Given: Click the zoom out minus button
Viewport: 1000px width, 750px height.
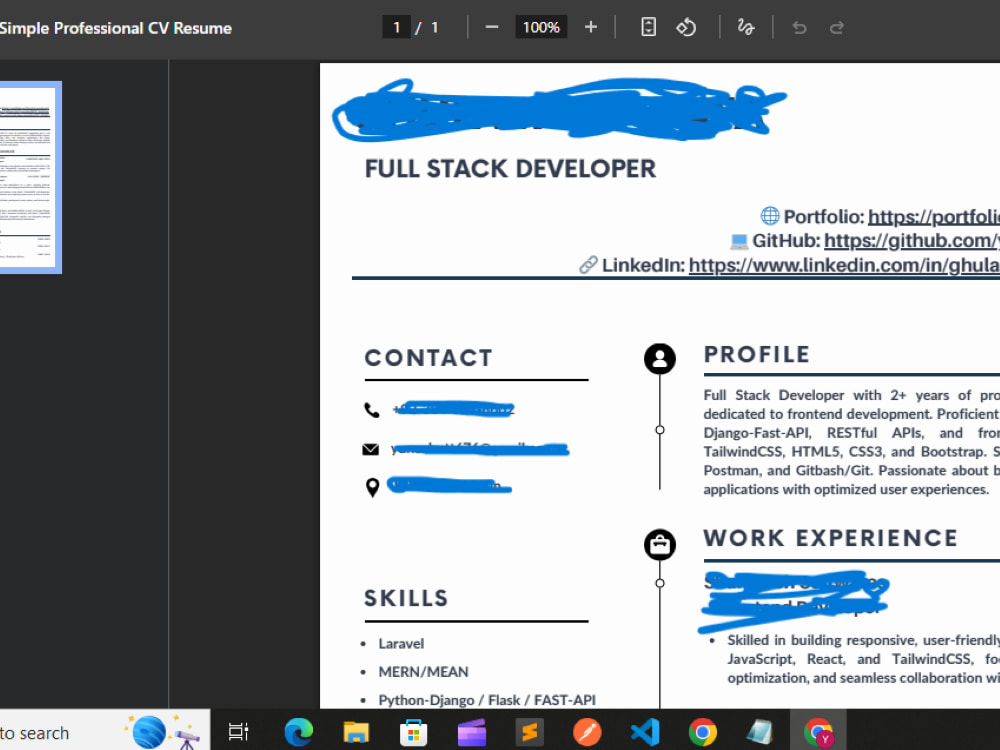Looking at the screenshot, I should point(491,27).
